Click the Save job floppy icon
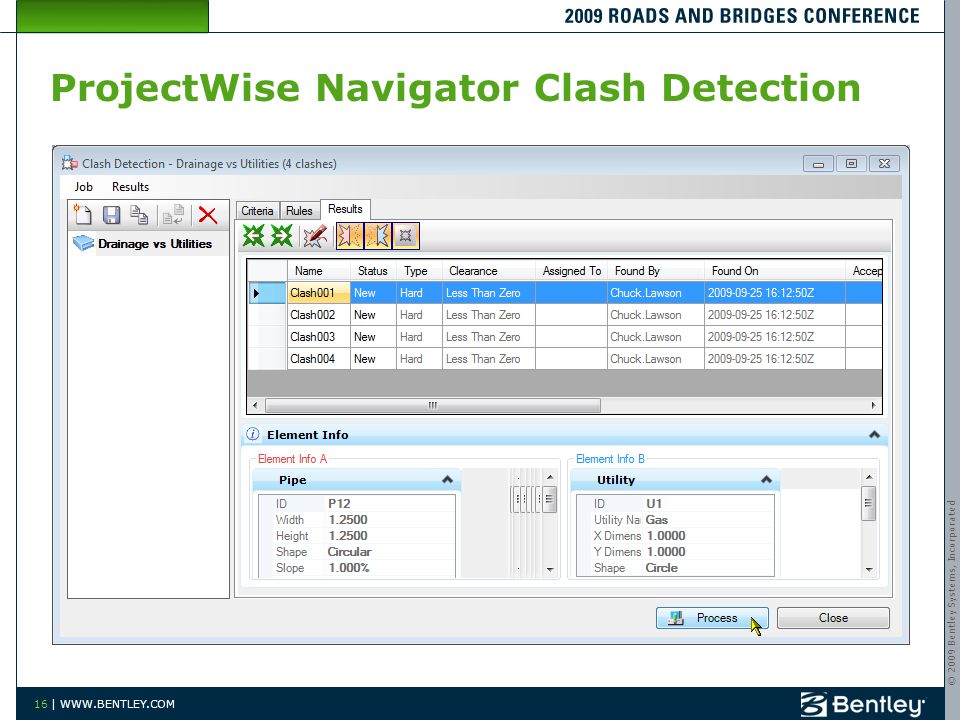Screen dimensions: 960x720 [x=111, y=215]
